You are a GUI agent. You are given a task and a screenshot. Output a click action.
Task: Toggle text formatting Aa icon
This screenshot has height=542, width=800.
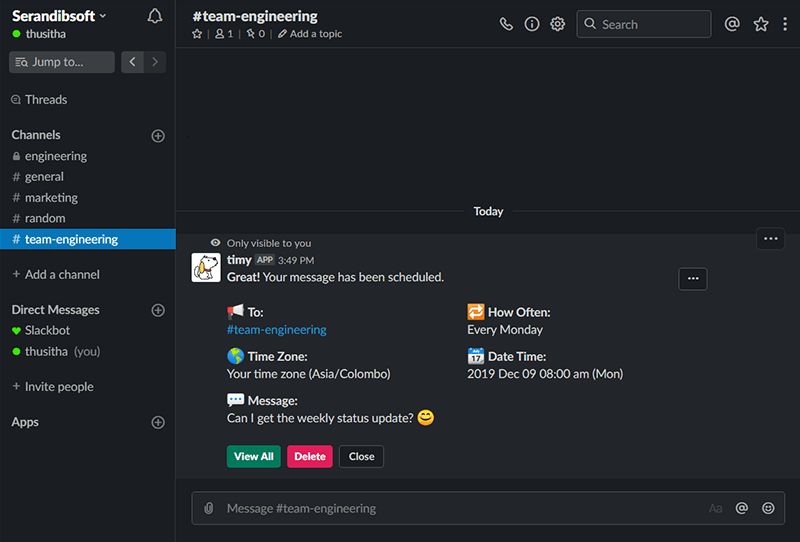click(x=715, y=508)
